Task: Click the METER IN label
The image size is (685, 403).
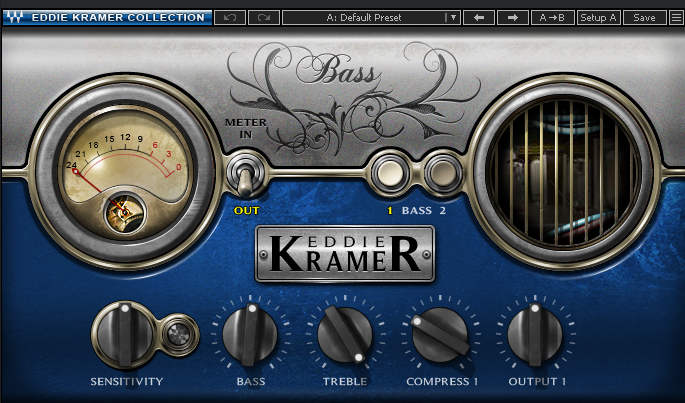Action: point(246,129)
